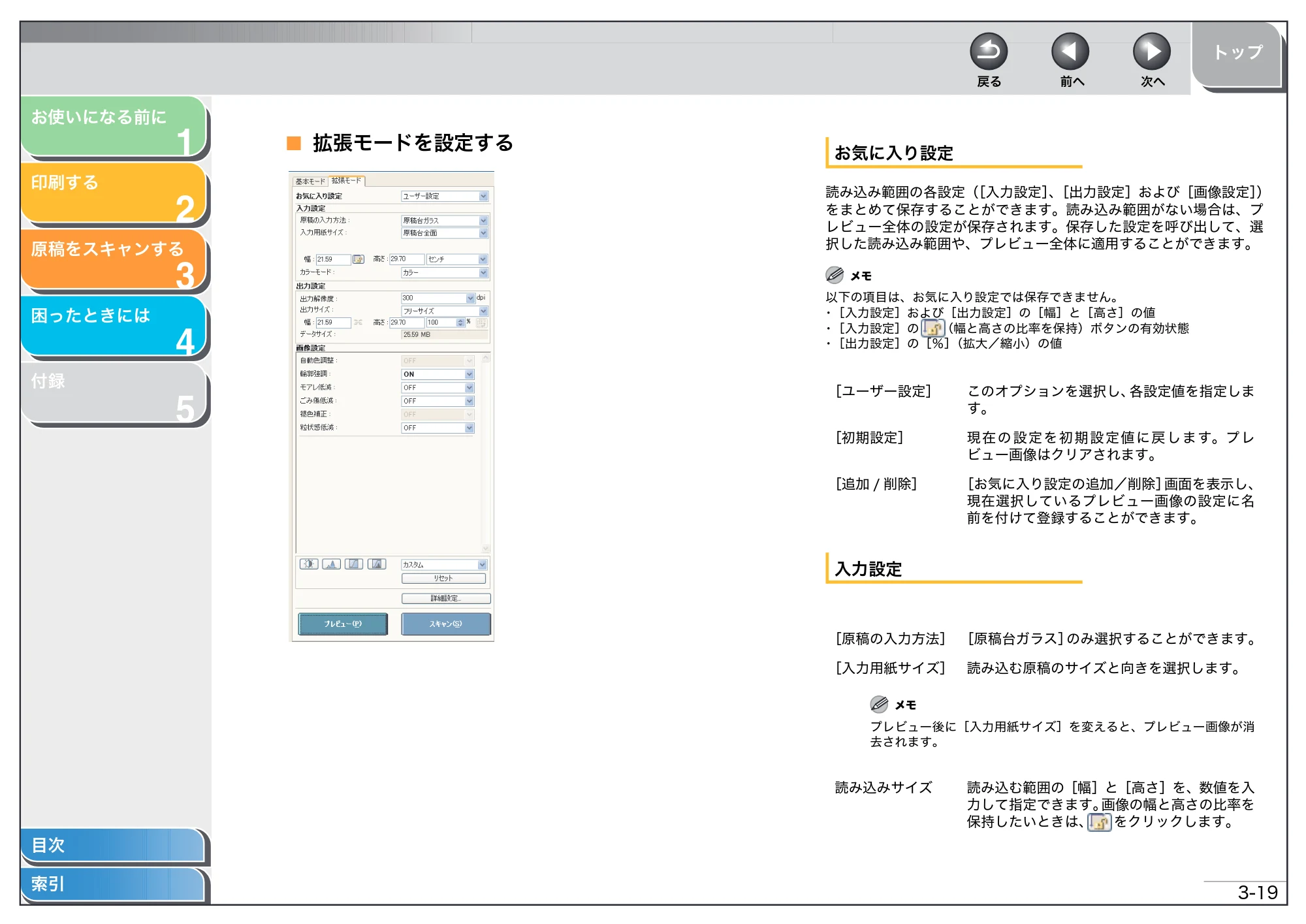Go to chapter 4 困ったときには
This screenshot has height=924, width=1306.
113,325
